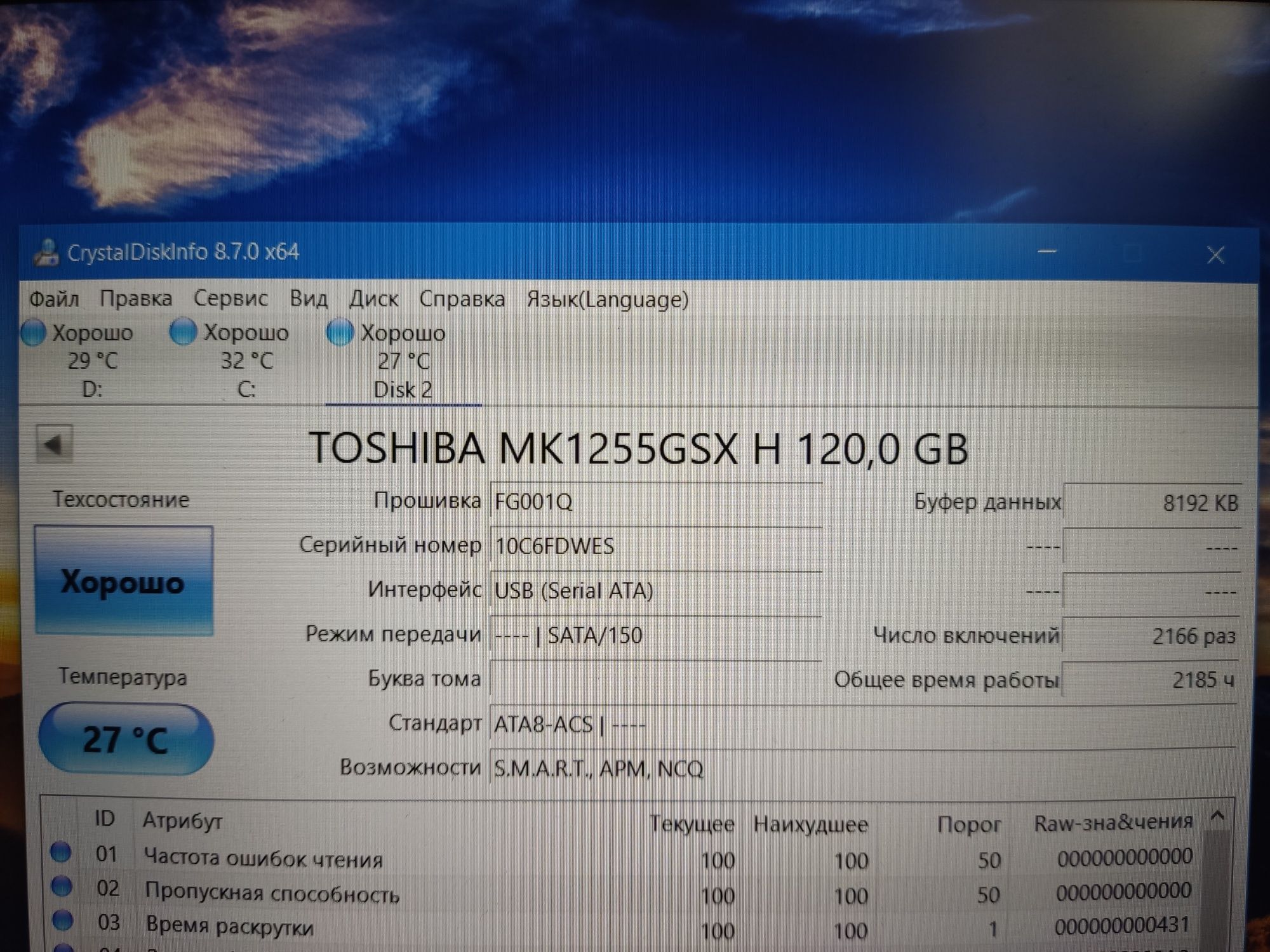Open the Диск menu

coord(373,298)
